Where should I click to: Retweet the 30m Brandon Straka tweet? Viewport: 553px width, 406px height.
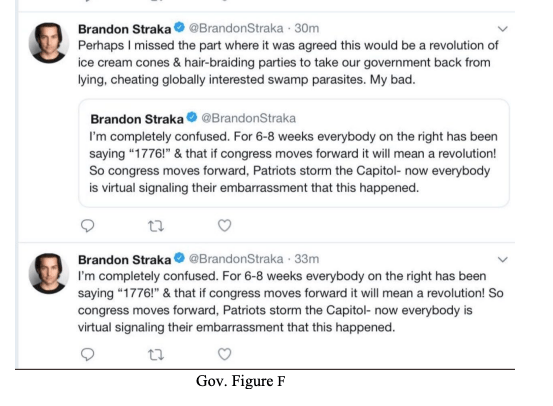pyautogui.click(x=156, y=226)
